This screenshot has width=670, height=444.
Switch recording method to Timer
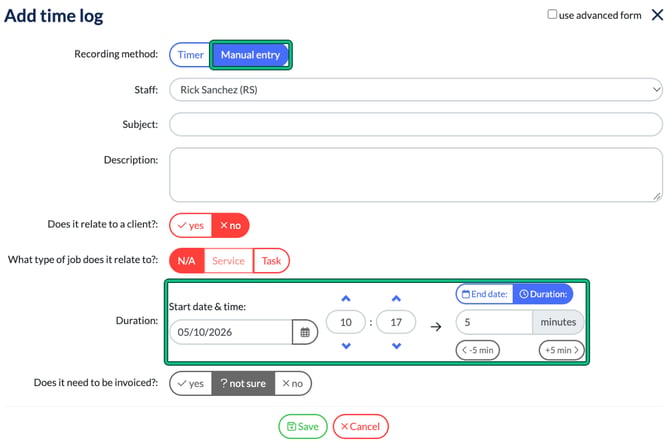(190, 55)
